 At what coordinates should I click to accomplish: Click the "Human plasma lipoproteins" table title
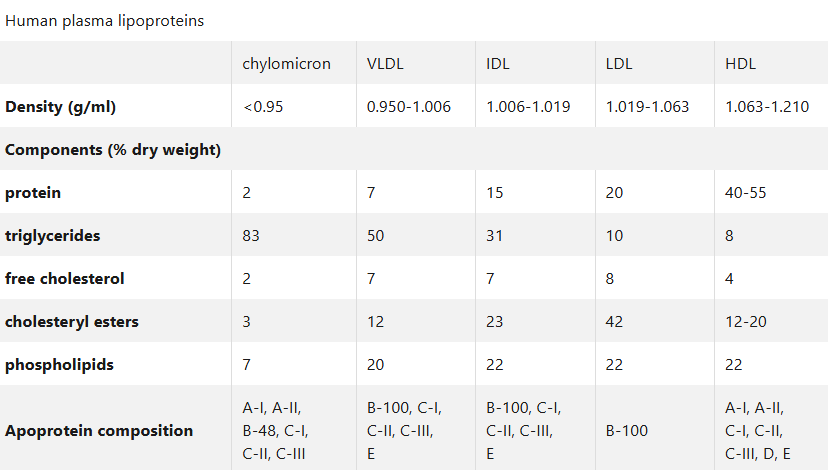tap(104, 21)
